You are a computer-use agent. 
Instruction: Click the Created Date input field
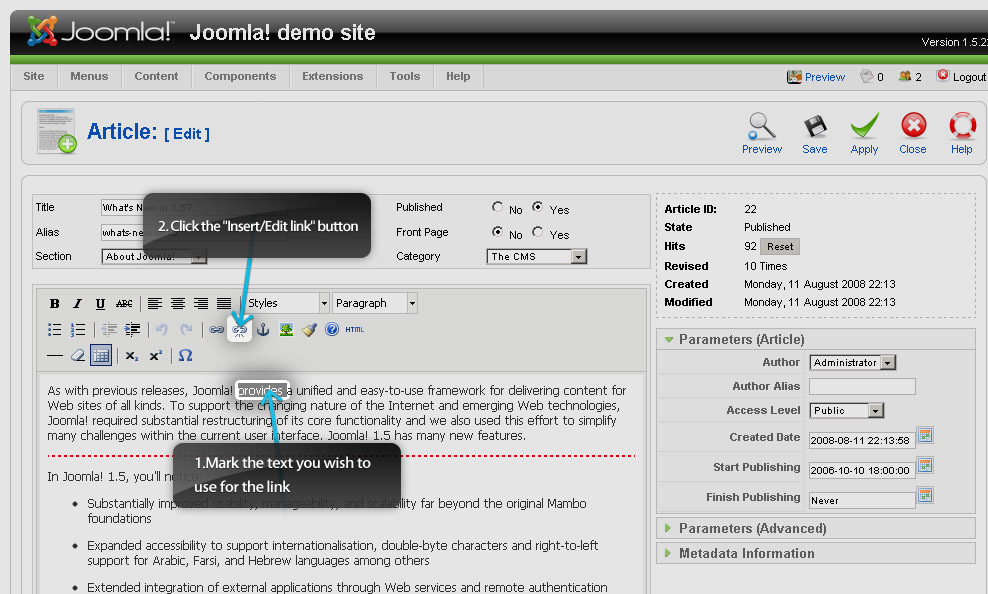(862, 440)
